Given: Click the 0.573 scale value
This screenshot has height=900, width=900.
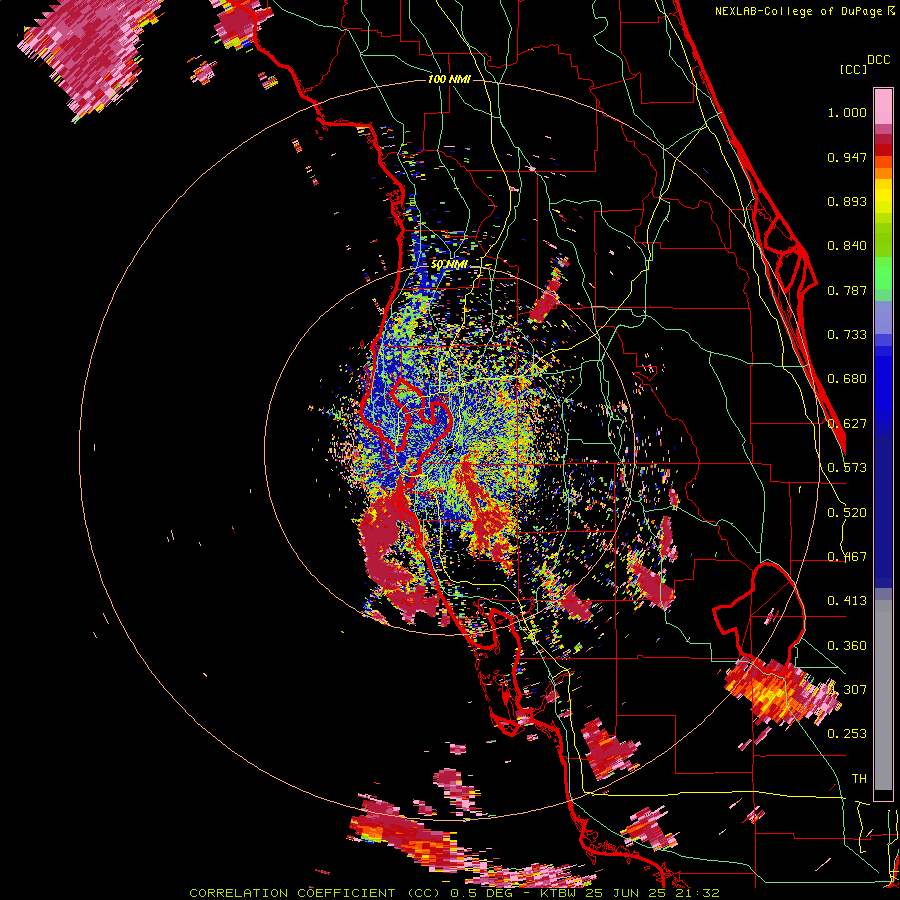Looking at the screenshot, I should (847, 468).
